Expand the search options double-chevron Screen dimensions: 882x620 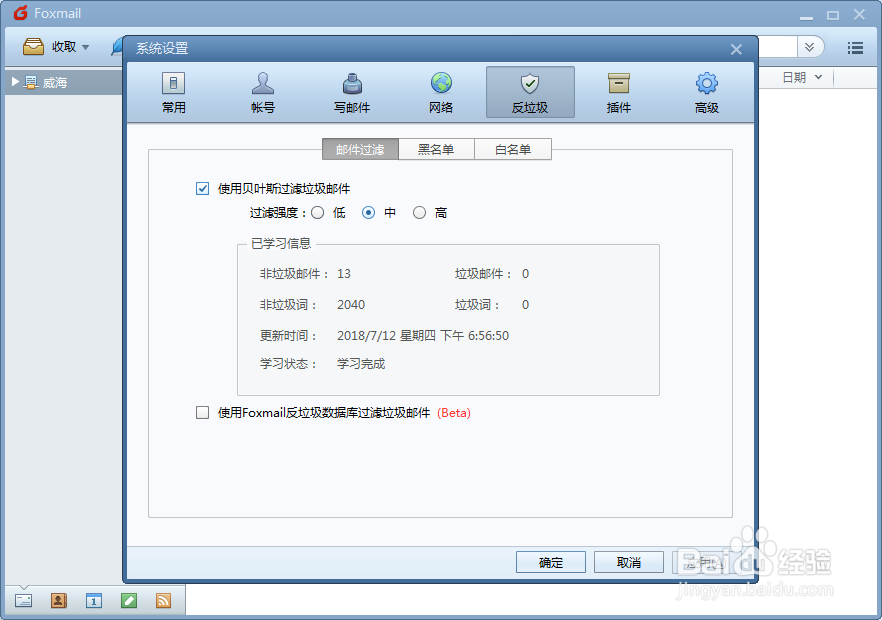point(809,47)
